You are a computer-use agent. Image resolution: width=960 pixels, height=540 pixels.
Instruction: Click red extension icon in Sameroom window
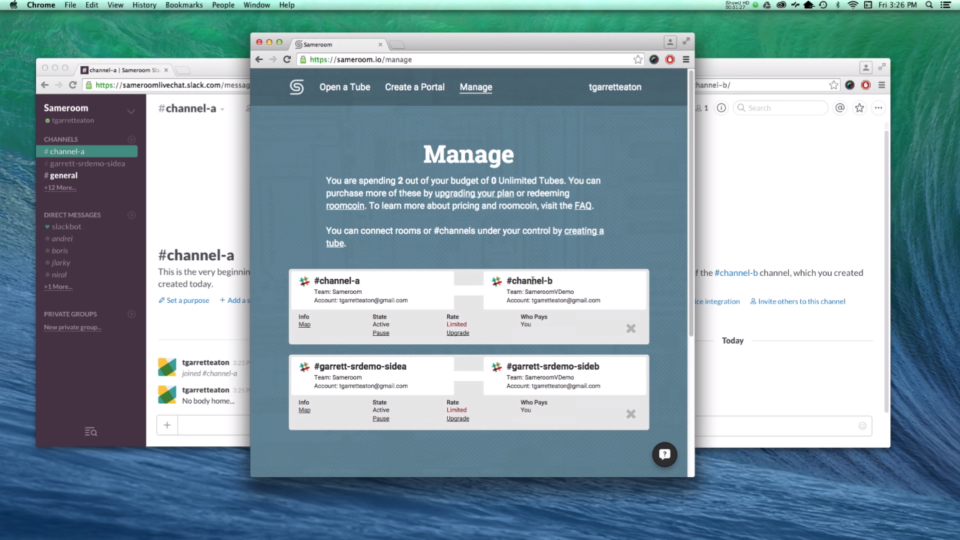670,59
